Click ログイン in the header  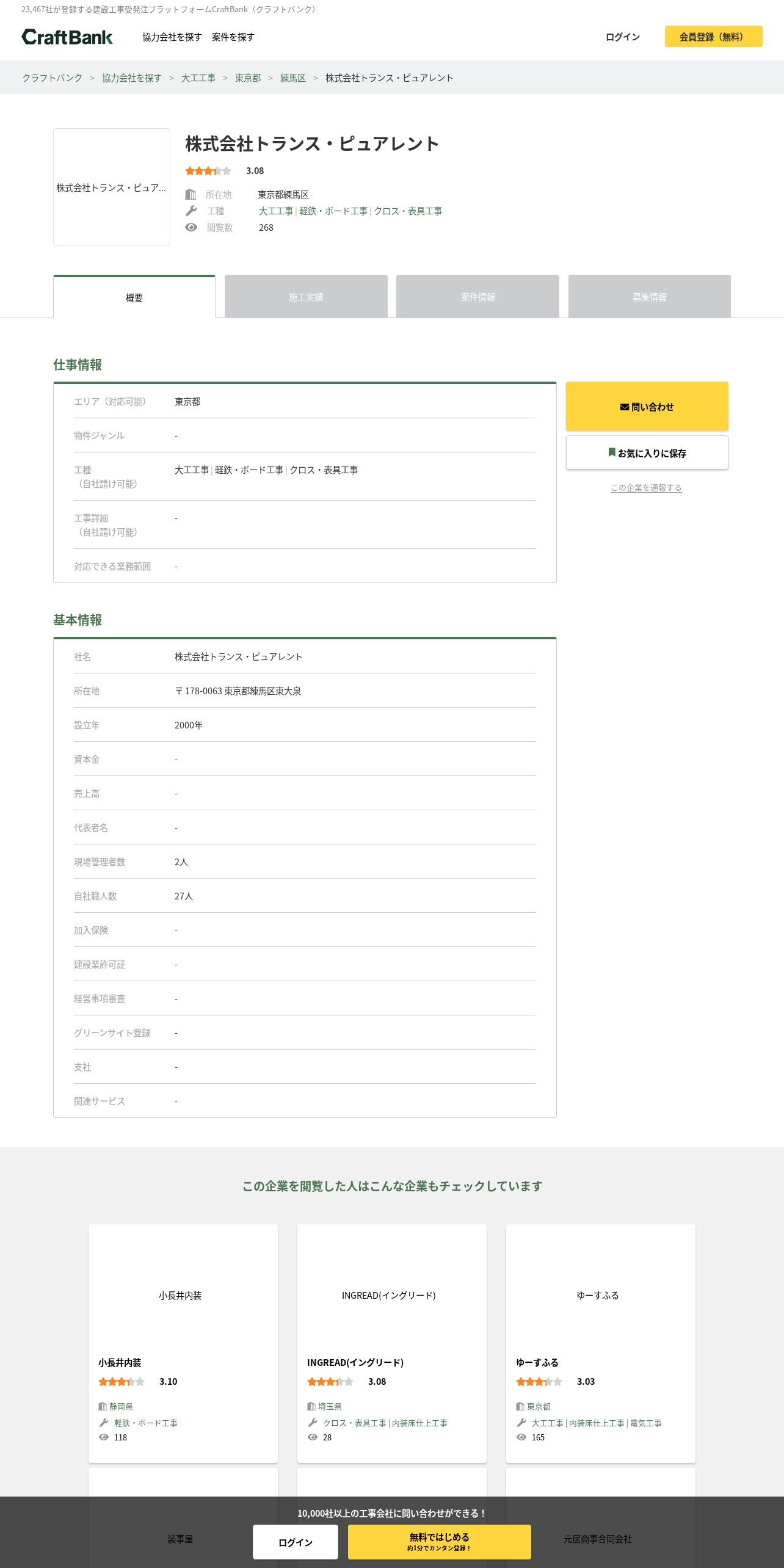[623, 37]
